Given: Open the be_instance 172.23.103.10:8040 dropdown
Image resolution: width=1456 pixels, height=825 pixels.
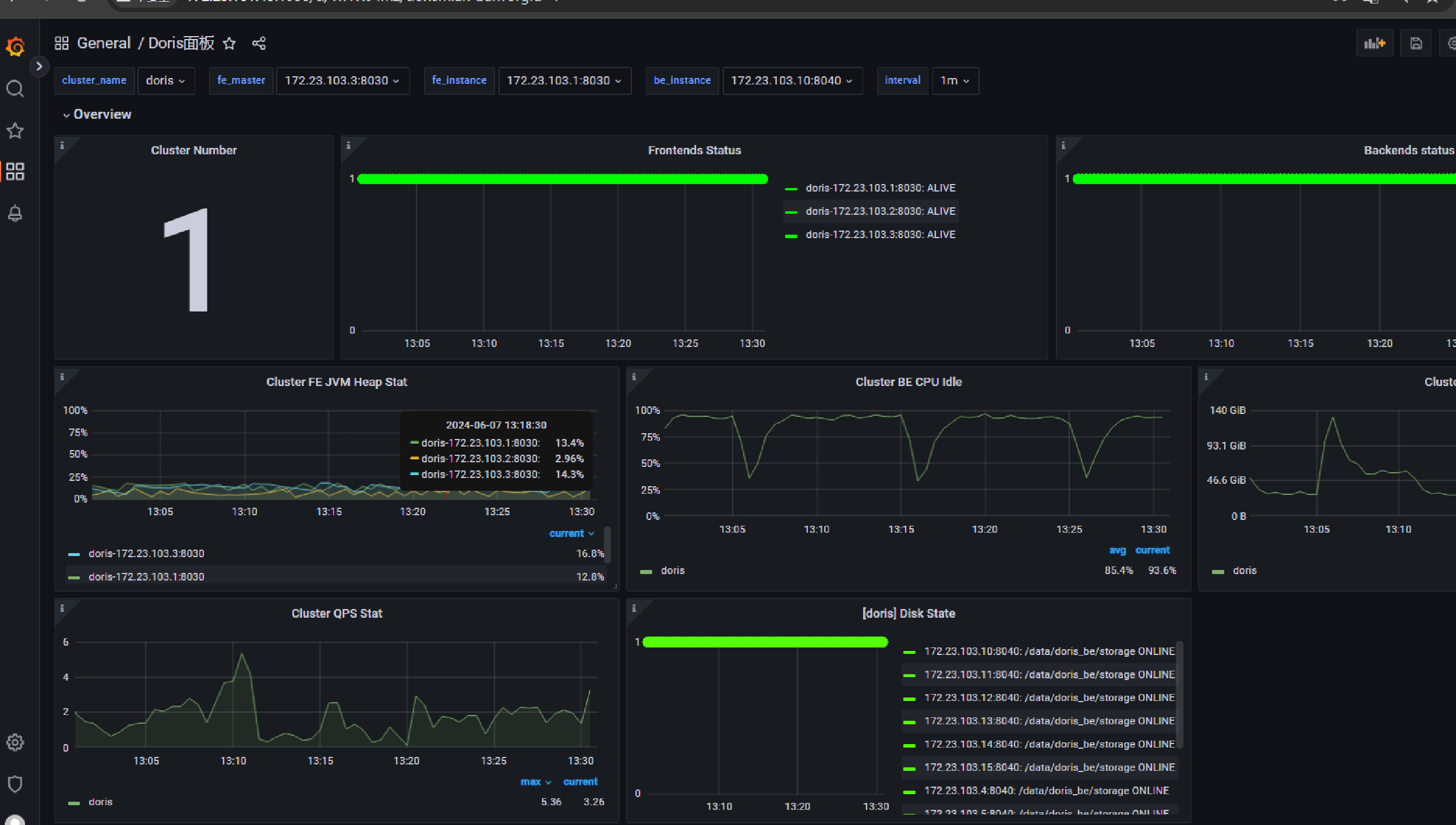Looking at the screenshot, I should click(792, 80).
